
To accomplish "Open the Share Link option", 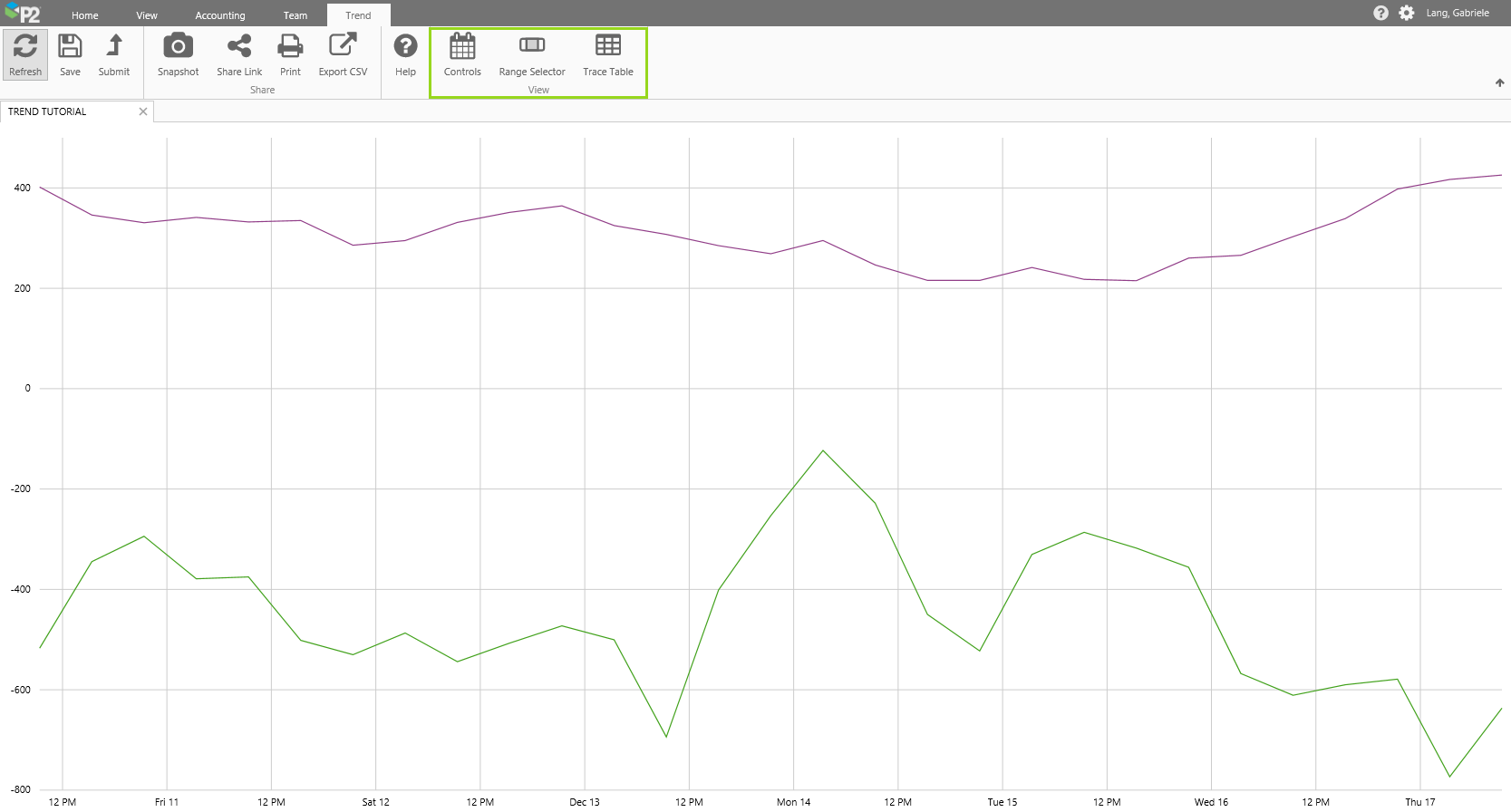I will click(x=239, y=46).
